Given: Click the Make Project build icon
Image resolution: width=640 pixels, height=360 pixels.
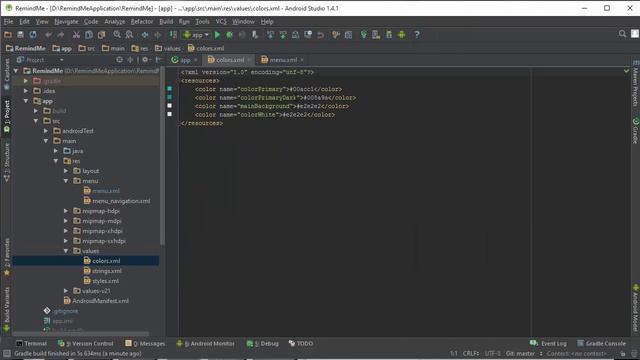Looking at the screenshot, I should [173, 35].
